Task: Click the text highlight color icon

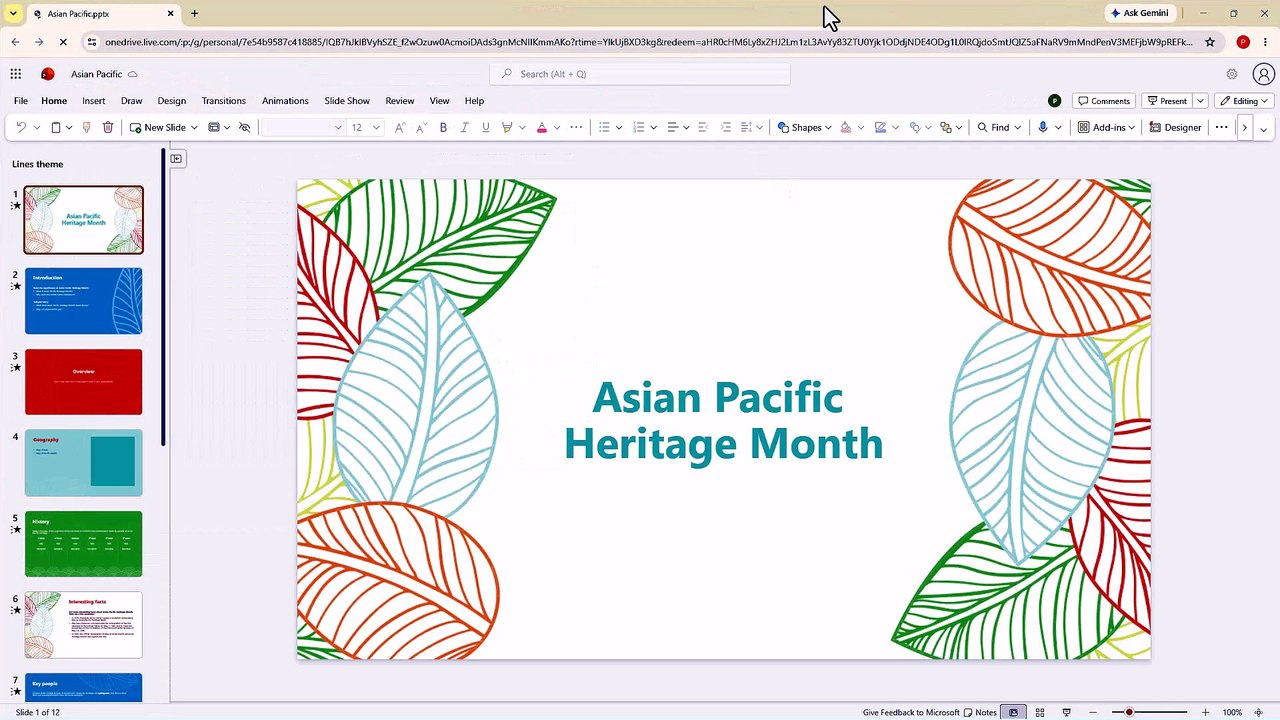Action: [x=507, y=128]
